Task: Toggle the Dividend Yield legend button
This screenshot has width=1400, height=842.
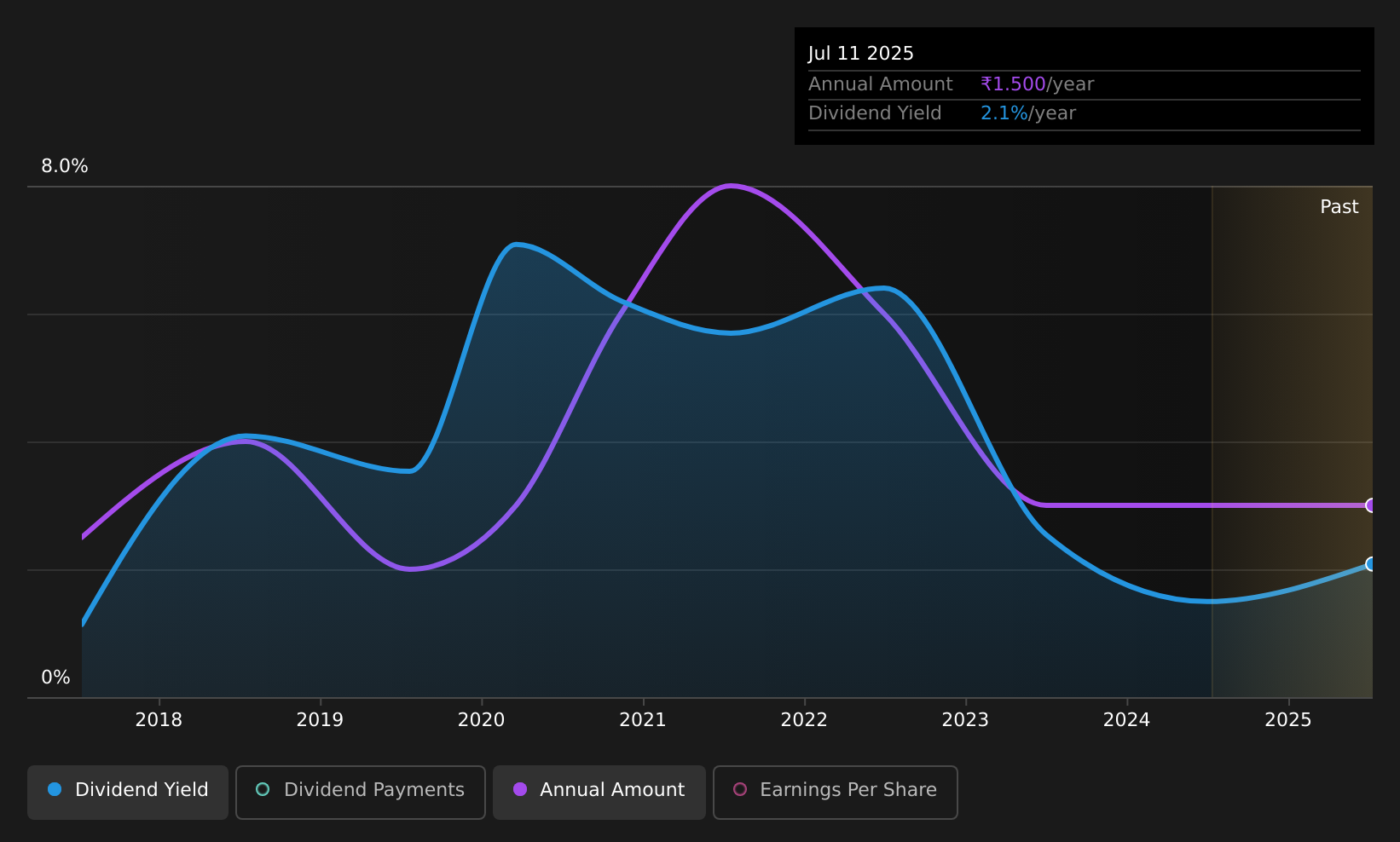Action: pyautogui.click(x=128, y=793)
